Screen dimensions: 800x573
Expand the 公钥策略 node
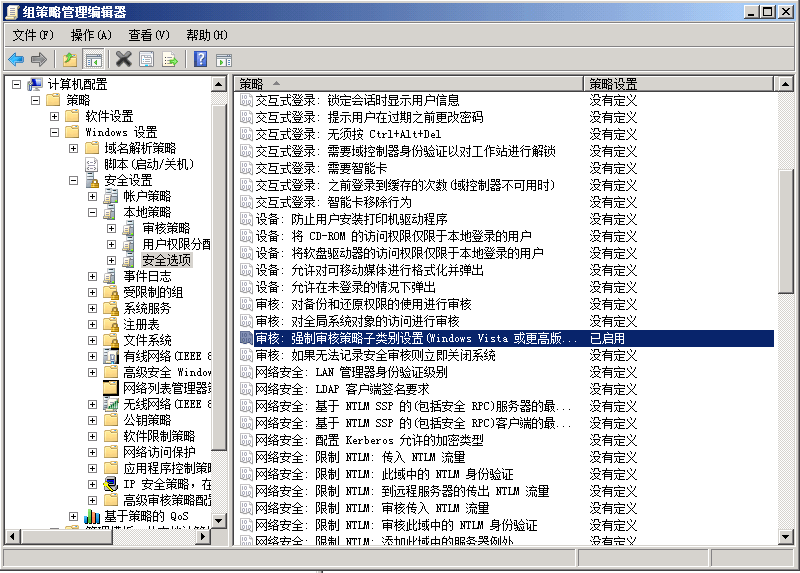[x=92, y=420]
